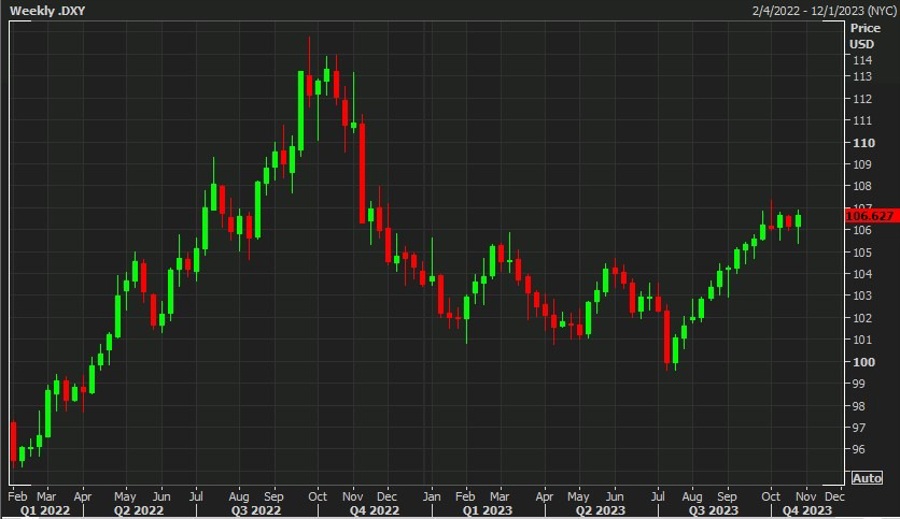Select the Q2 2023 quarter label
The image size is (900, 519).
pos(600,510)
